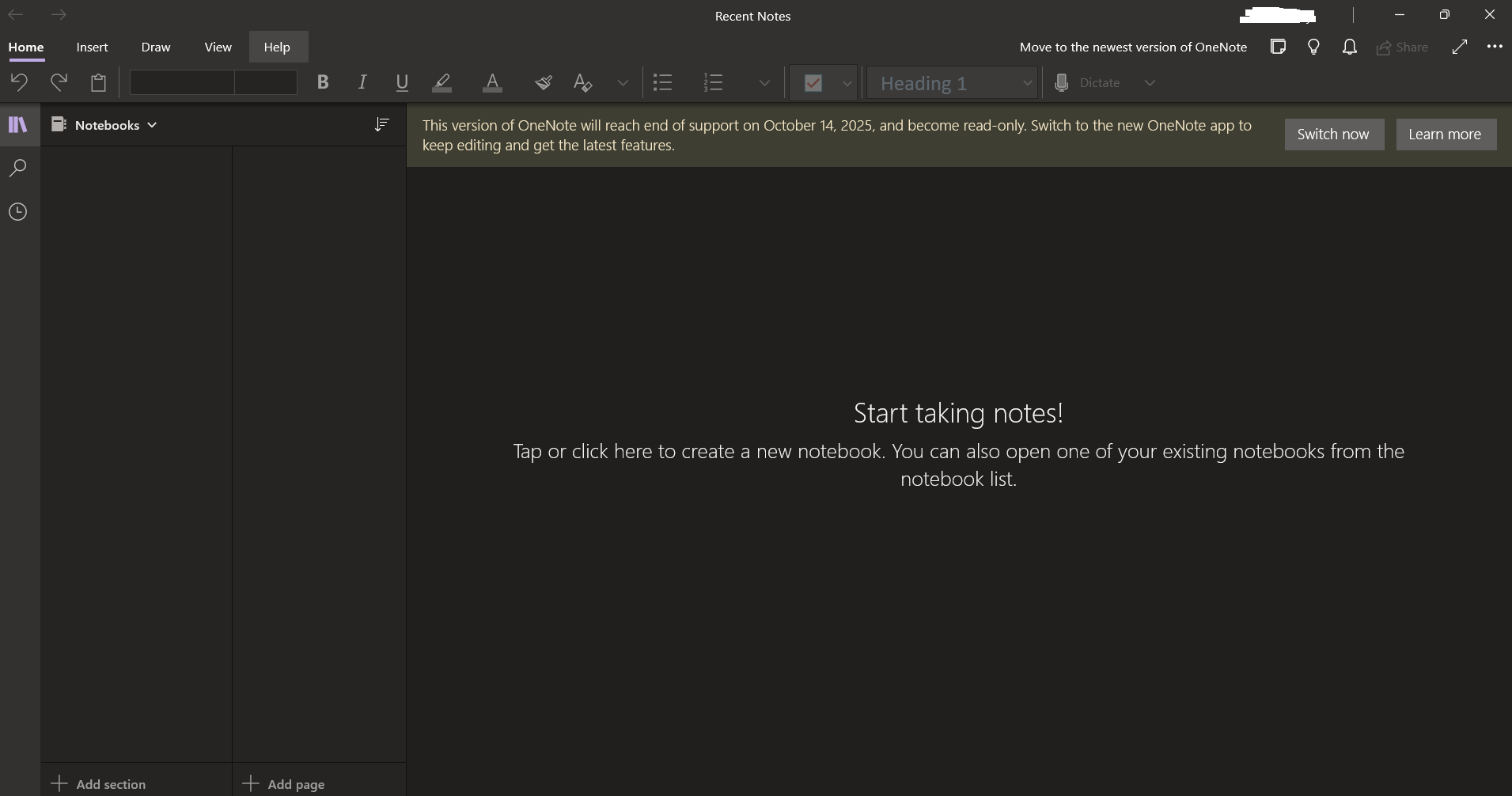Open the Heading 1 styles dropdown
This screenshot has height=796, width=1512.
[x=952, y=83]
